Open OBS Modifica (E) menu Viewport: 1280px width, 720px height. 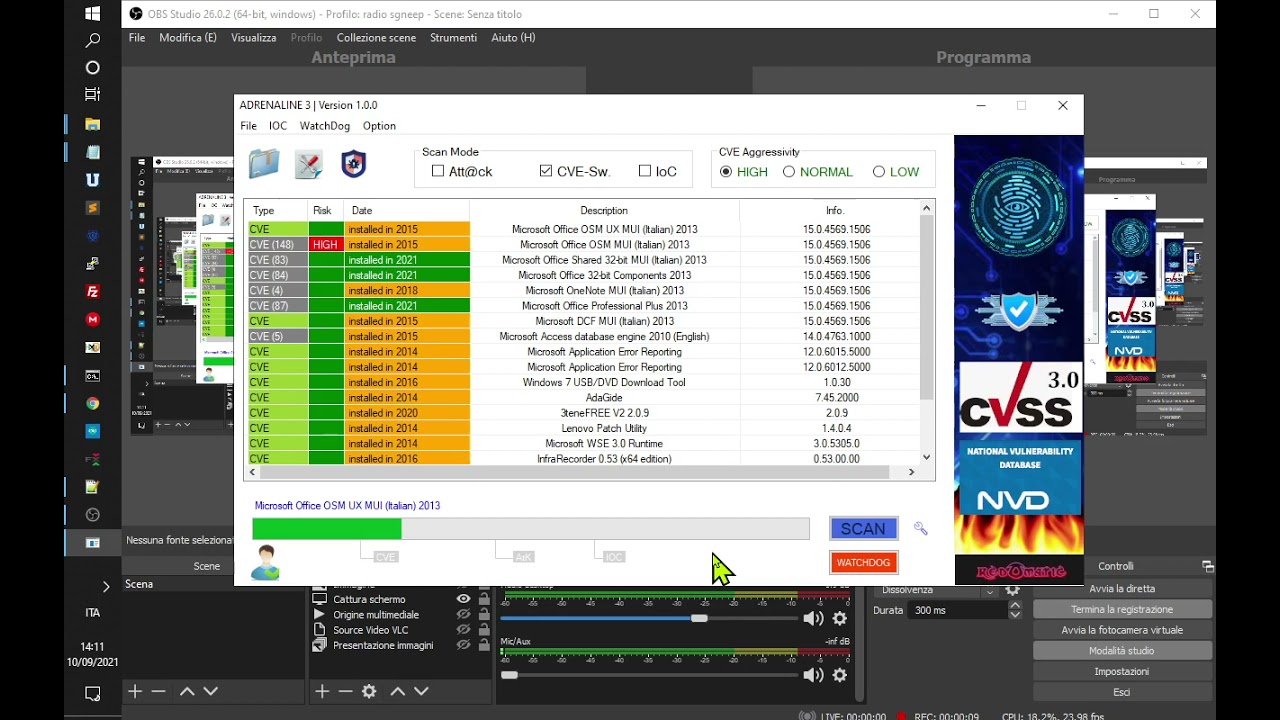pyautogui.click(x=188, y=38)
